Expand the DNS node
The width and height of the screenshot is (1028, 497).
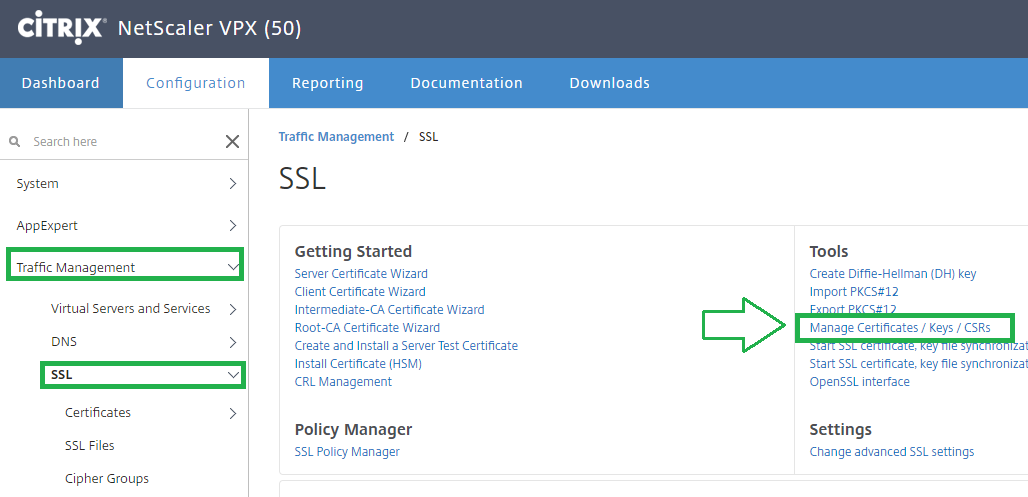232,342
